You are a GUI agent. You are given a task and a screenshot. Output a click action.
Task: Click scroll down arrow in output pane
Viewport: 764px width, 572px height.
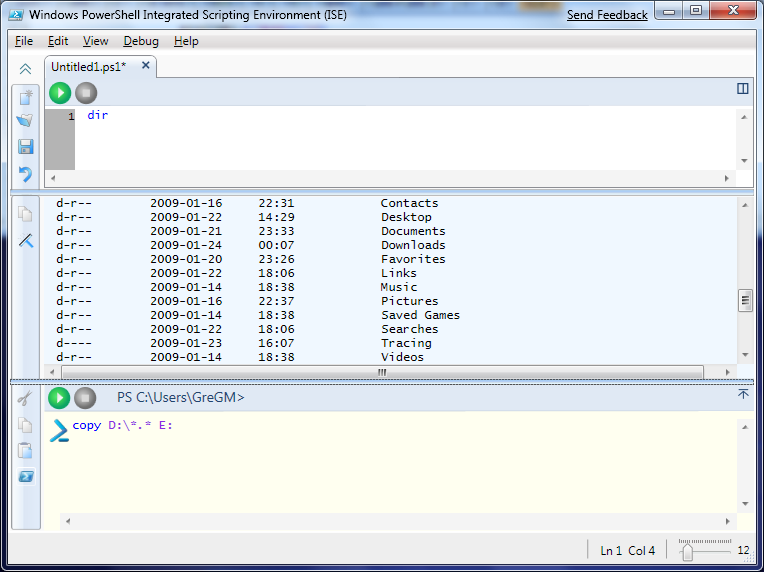click(745, 355)
